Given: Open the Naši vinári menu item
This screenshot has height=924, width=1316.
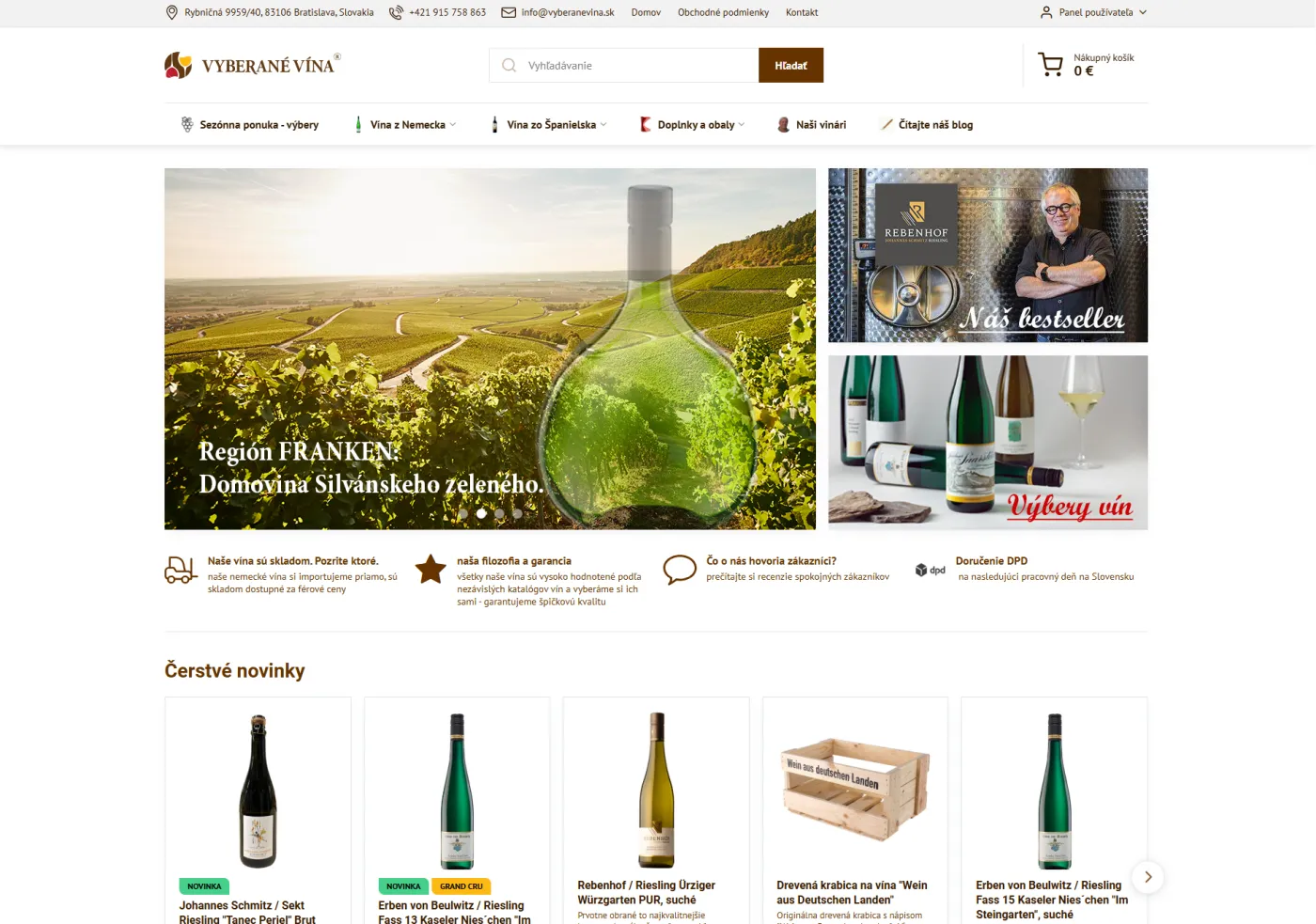Looking at the screenshot, I should [812, 124].
